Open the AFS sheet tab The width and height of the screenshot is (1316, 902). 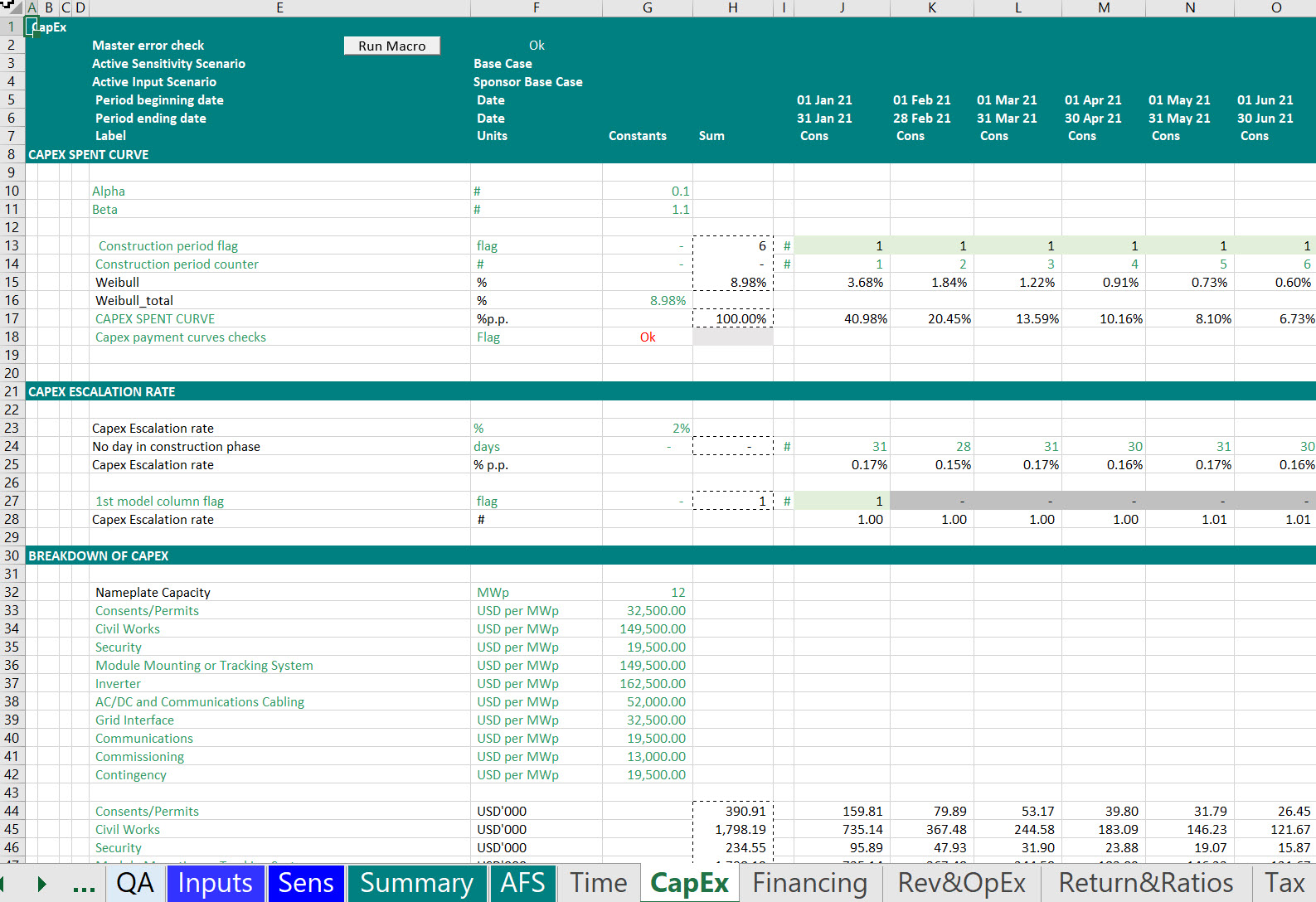coord(522,883)
